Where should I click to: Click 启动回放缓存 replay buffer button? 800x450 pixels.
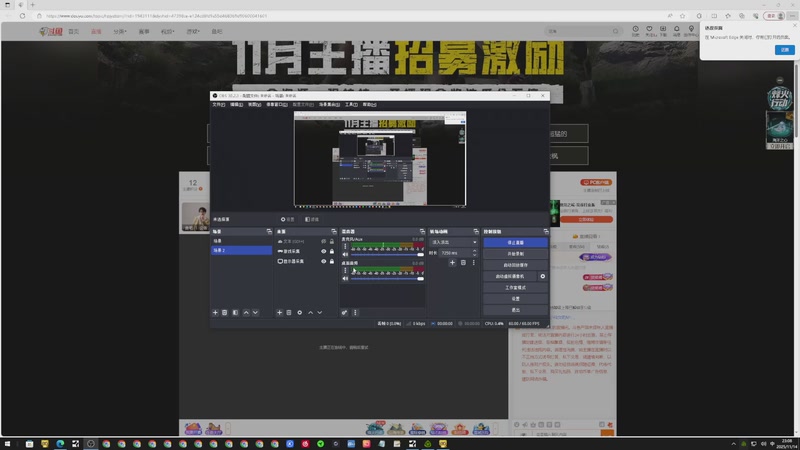point(515,265)
